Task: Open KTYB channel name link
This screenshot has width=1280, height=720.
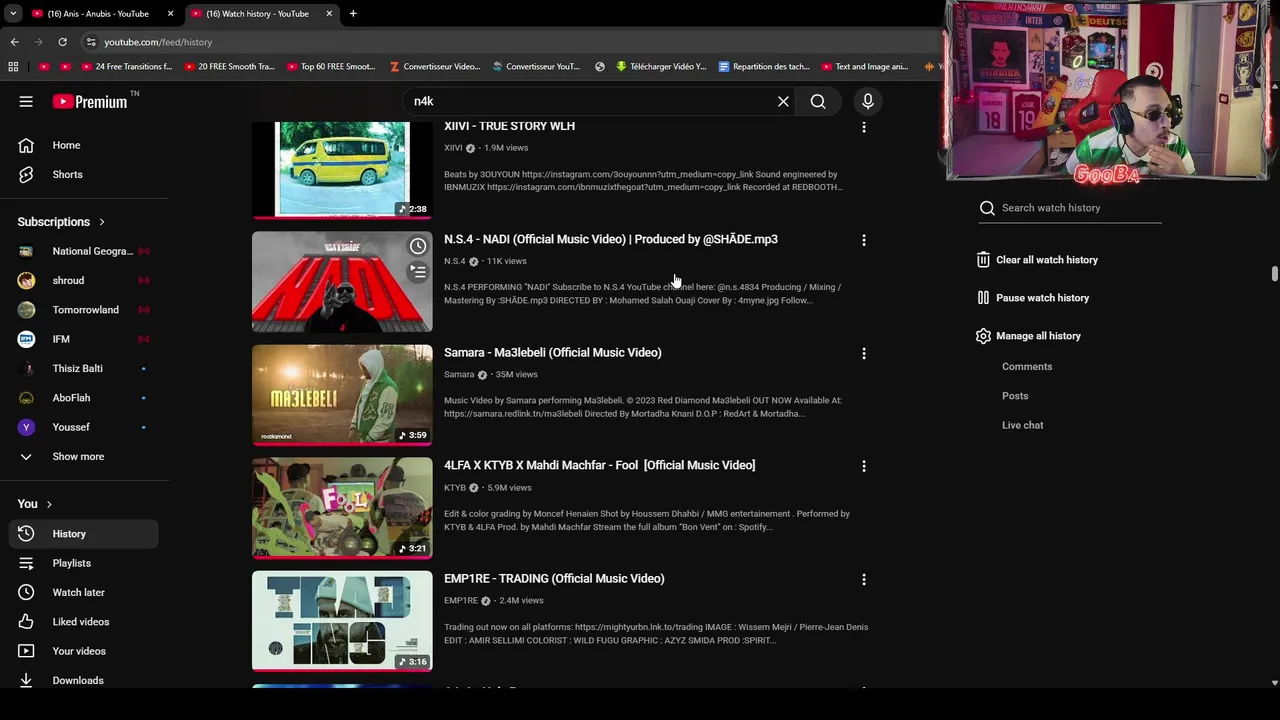Action: (455, 488)
